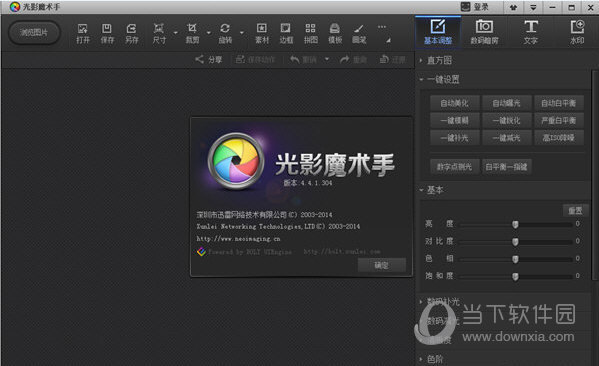Click the 旋转 (Rotate) tool icon

225,33
